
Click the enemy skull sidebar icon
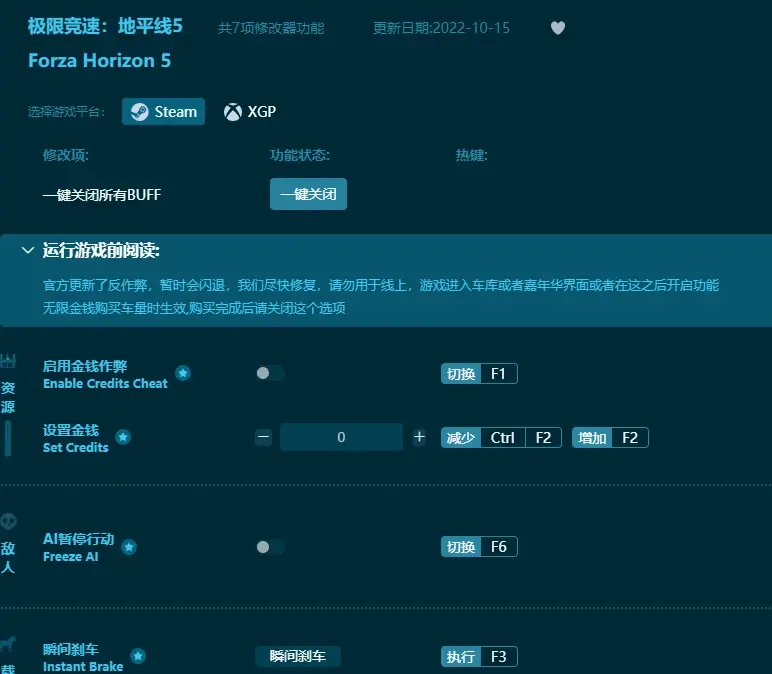tap(8, 521)
